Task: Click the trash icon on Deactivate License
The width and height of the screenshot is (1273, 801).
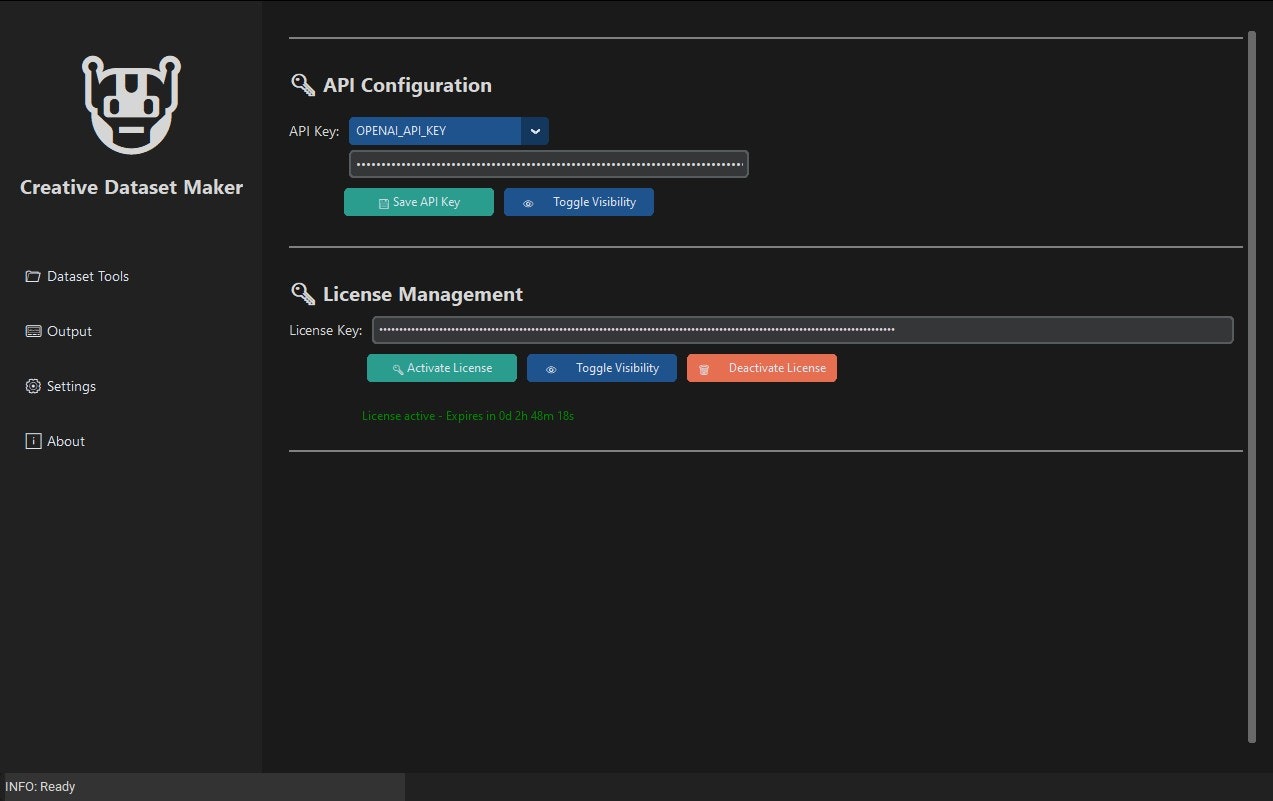Action: [x=704, y=369]
